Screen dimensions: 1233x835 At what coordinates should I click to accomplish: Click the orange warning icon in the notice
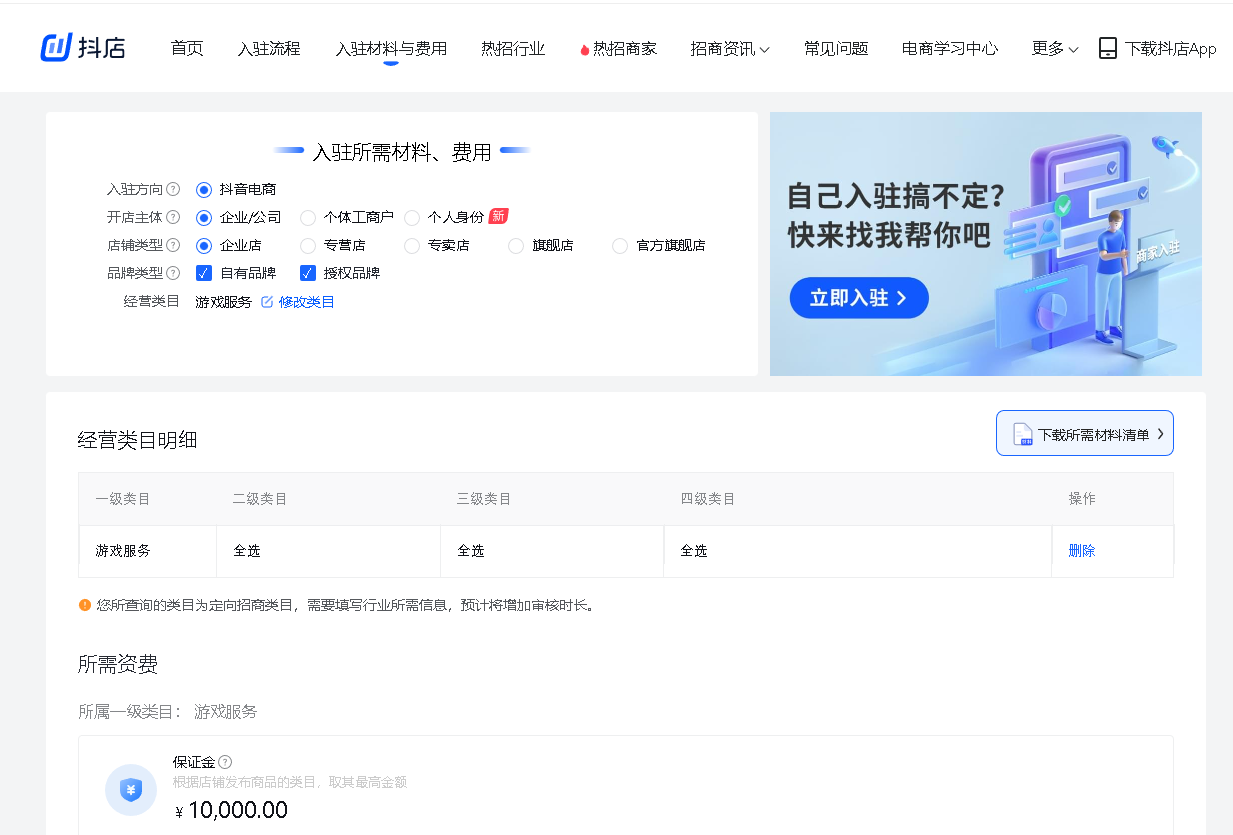85,605
